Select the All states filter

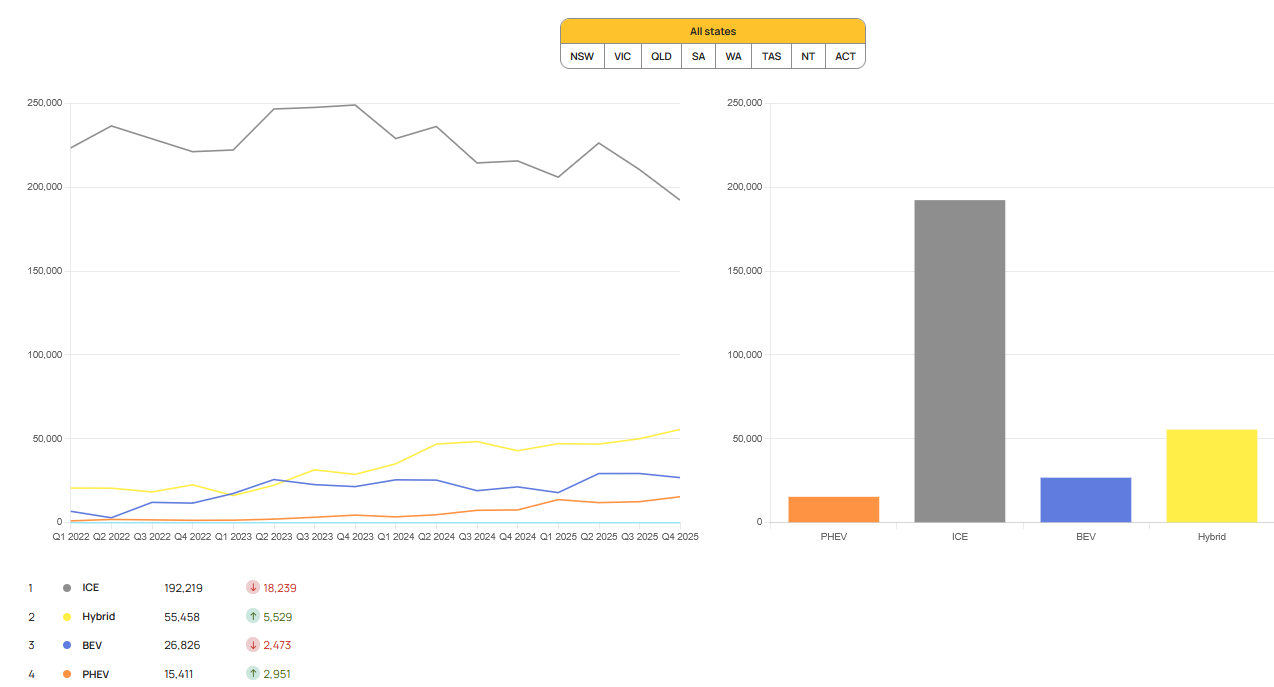(x=712, y=32)
